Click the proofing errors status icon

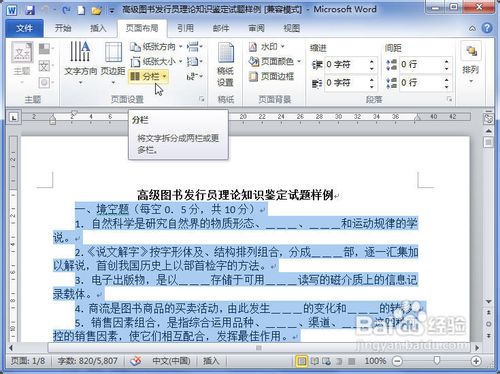(136, 361)
